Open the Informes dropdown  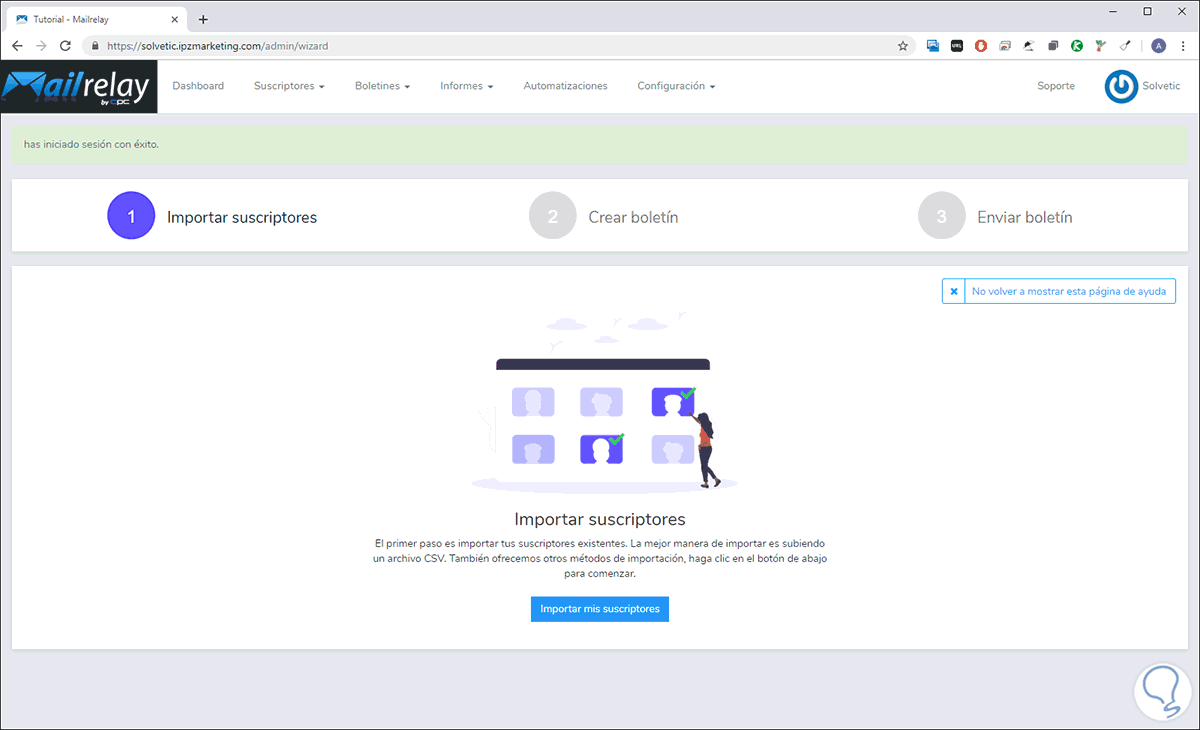(x=466, y=86)
